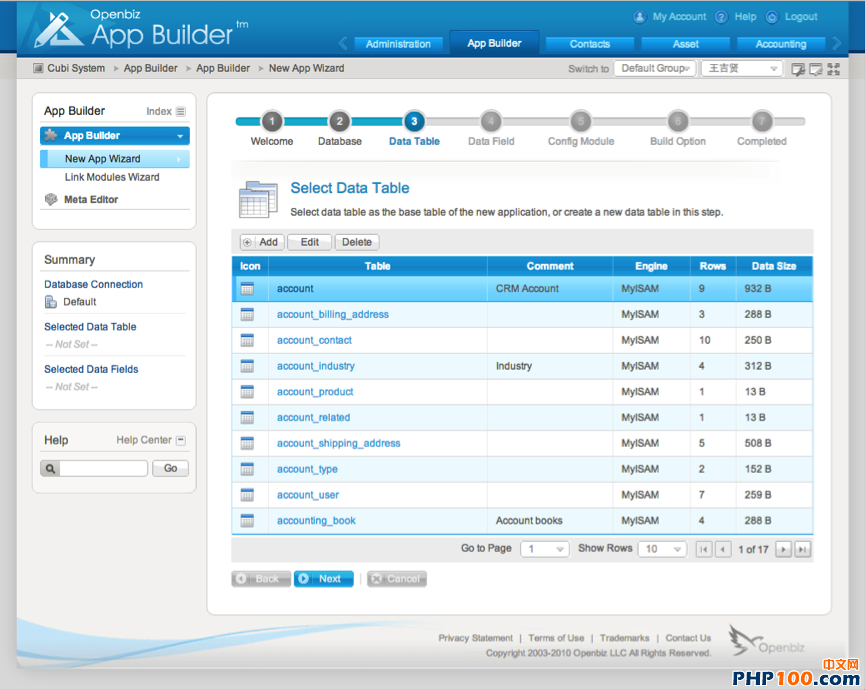
Task: Click the Database wizard step 2 marker
Action: (x=339, y=122)
